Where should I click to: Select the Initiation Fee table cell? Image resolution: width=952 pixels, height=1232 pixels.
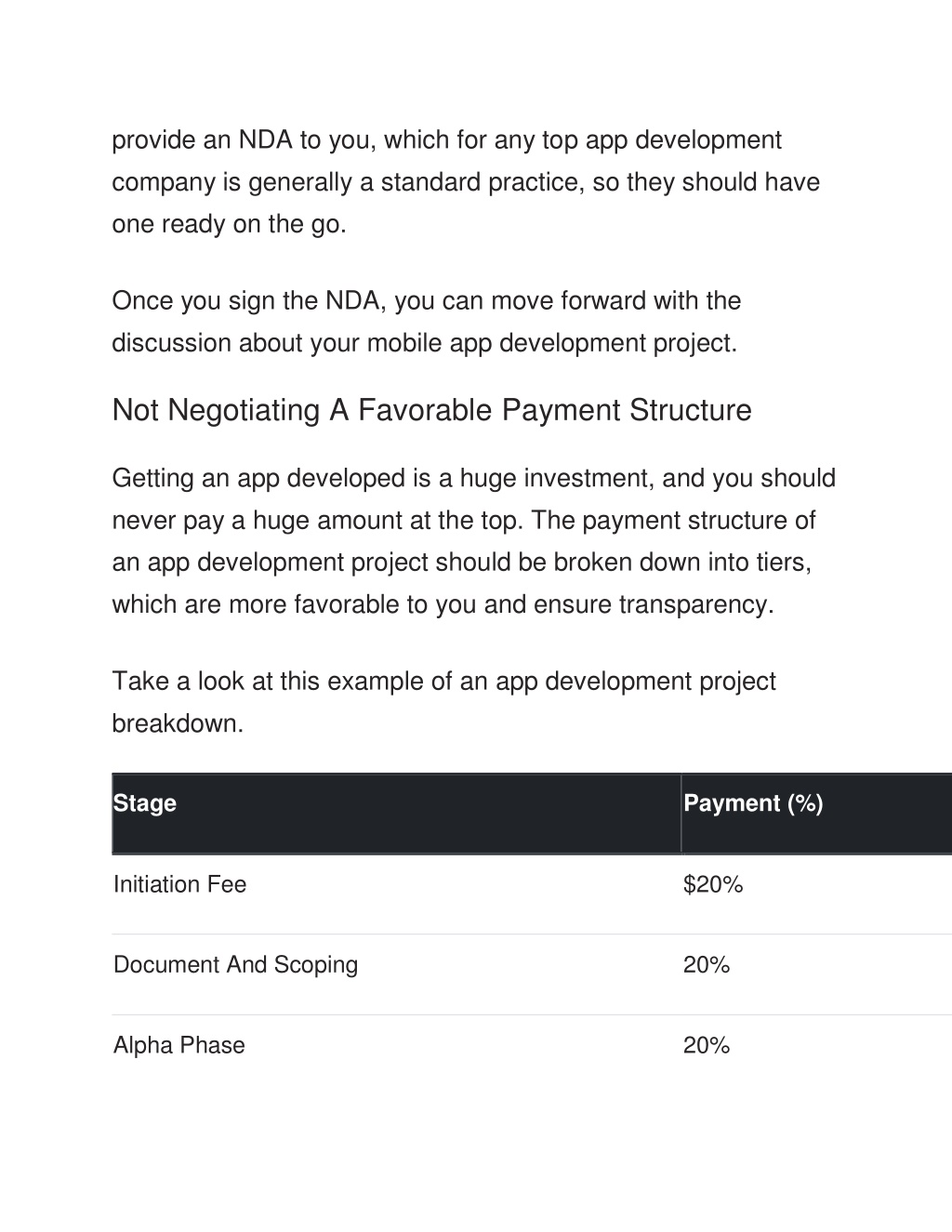[x=179, y=884]
